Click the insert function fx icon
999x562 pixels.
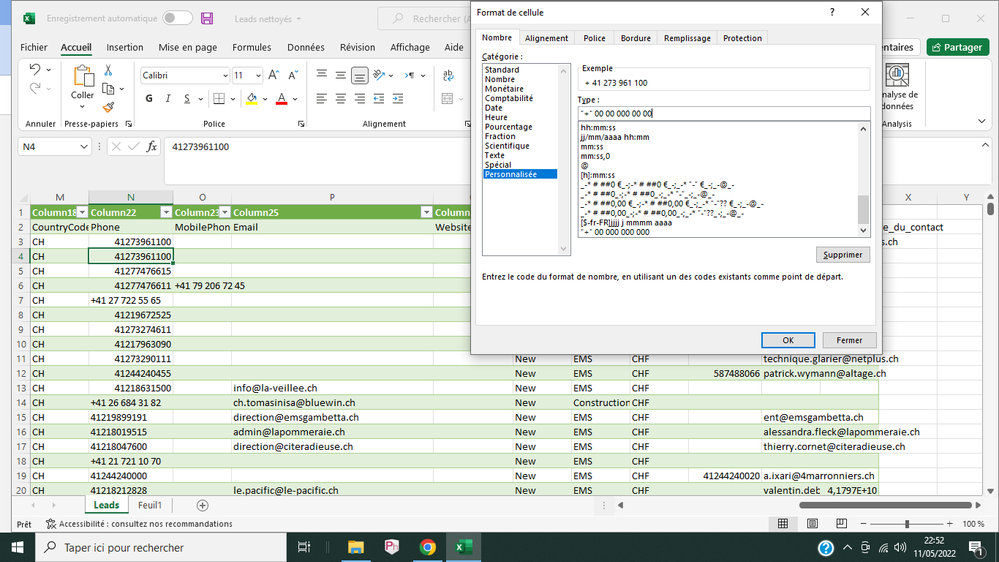pyautogui.click(x=152, y=146)
